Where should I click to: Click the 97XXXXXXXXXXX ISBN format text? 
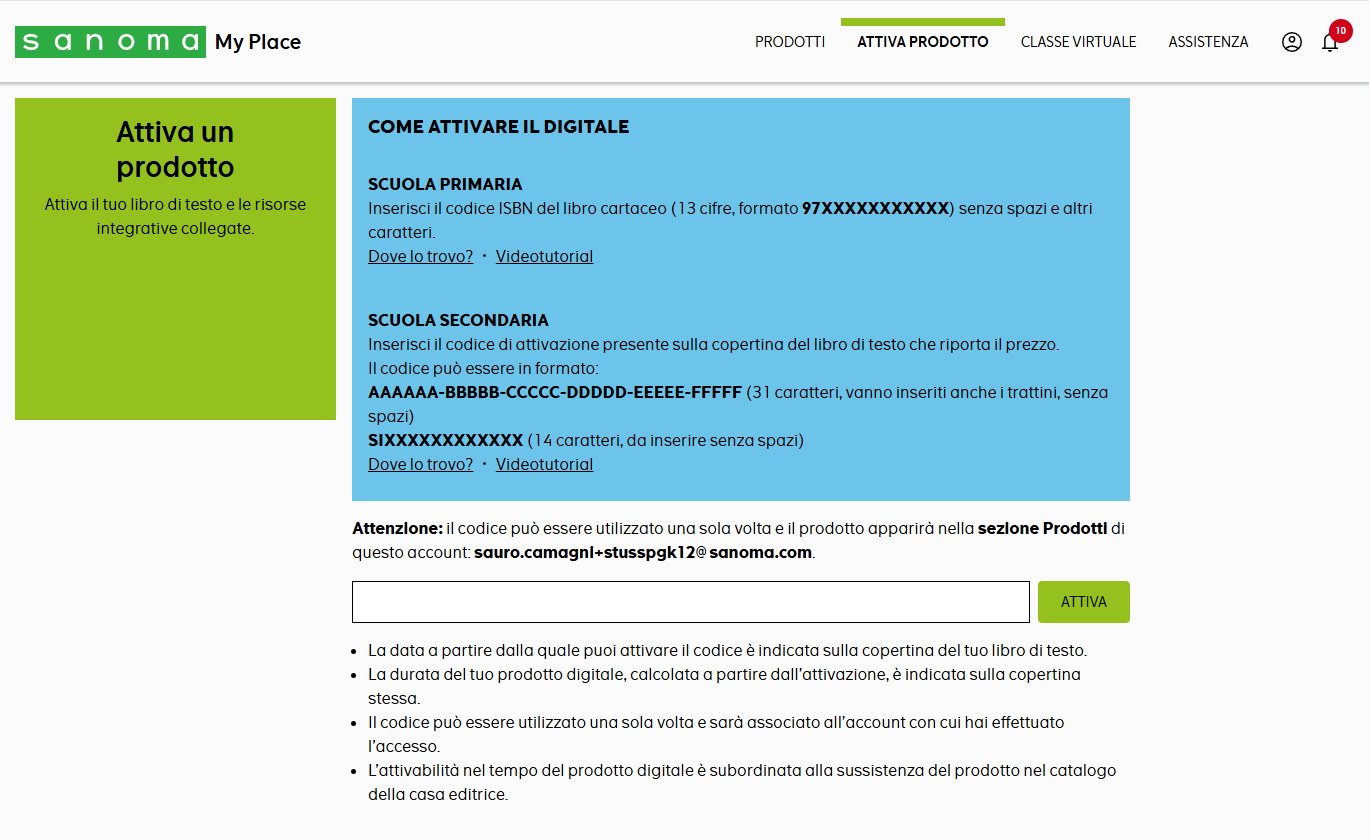[875, 208]
